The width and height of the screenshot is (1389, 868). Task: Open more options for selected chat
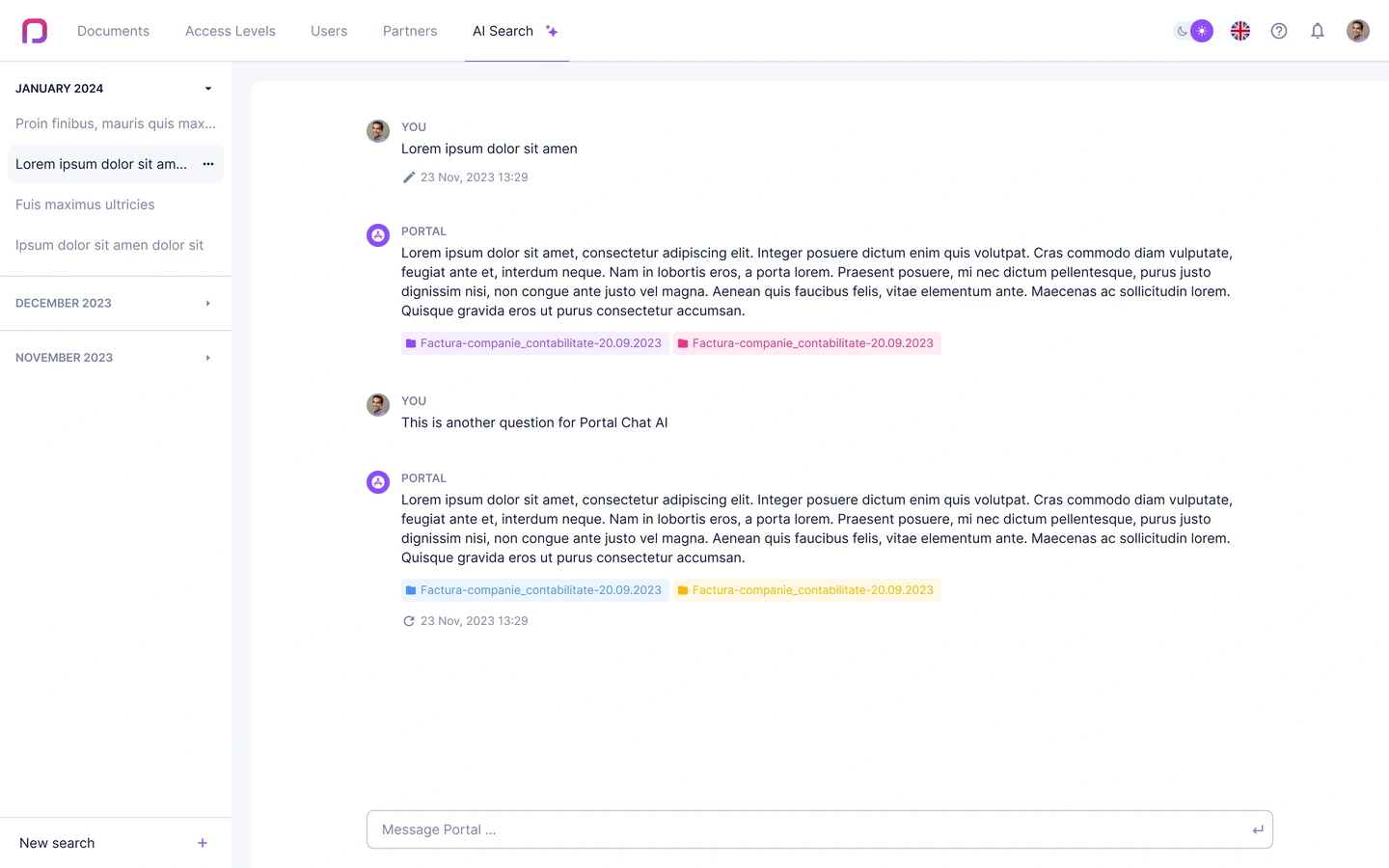208,164
